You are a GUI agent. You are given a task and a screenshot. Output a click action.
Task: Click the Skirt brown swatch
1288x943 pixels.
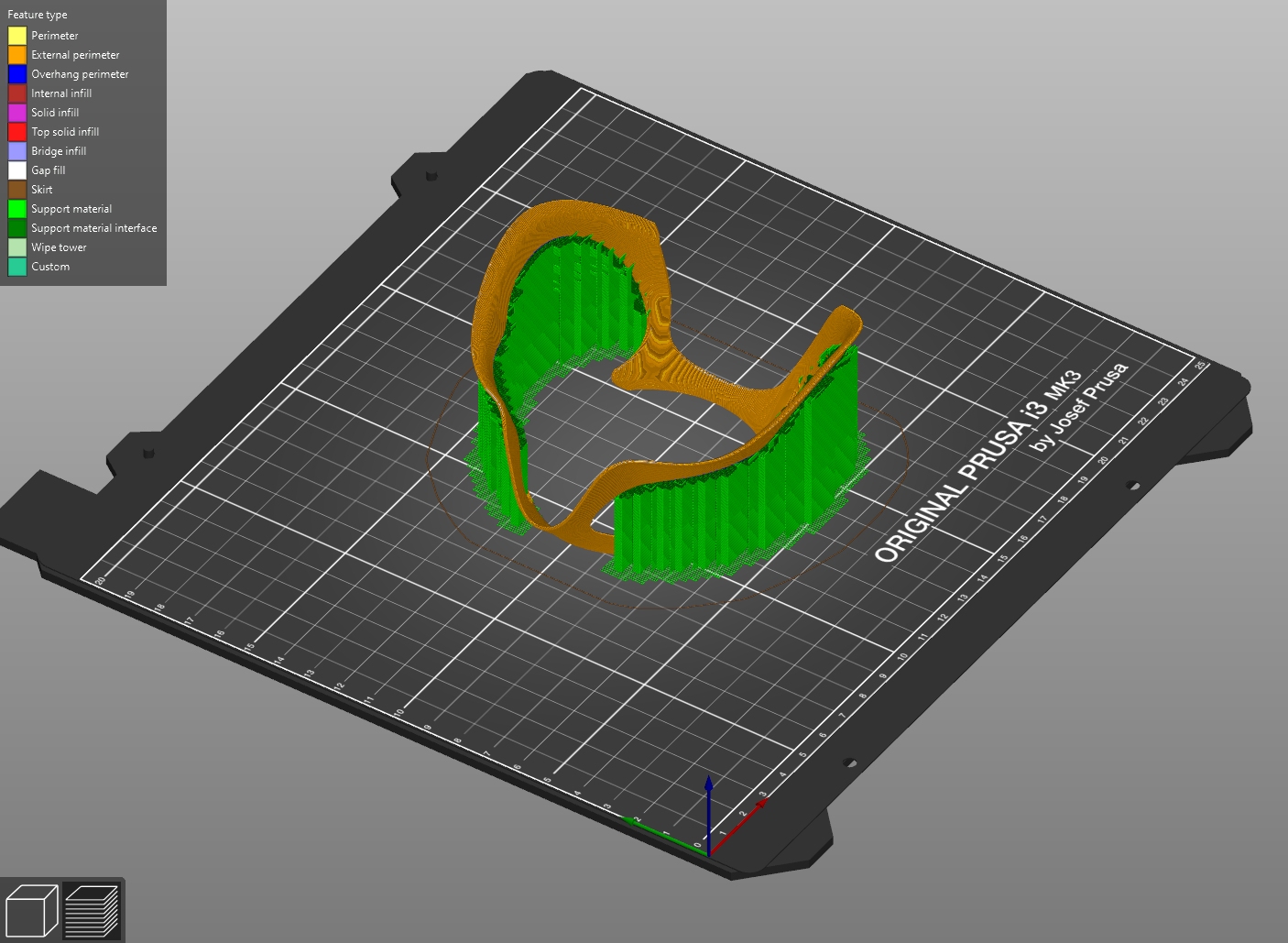[x=17, y=190]
